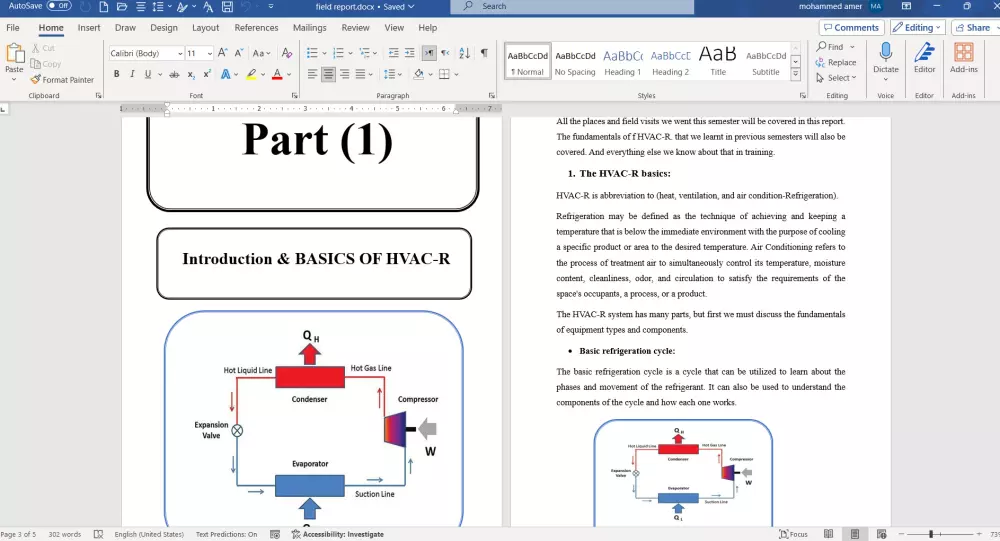The height and width of the screenshot is (541, 1000).
Task: Toggle Subscript formatting
Action: tap(191, 75)
